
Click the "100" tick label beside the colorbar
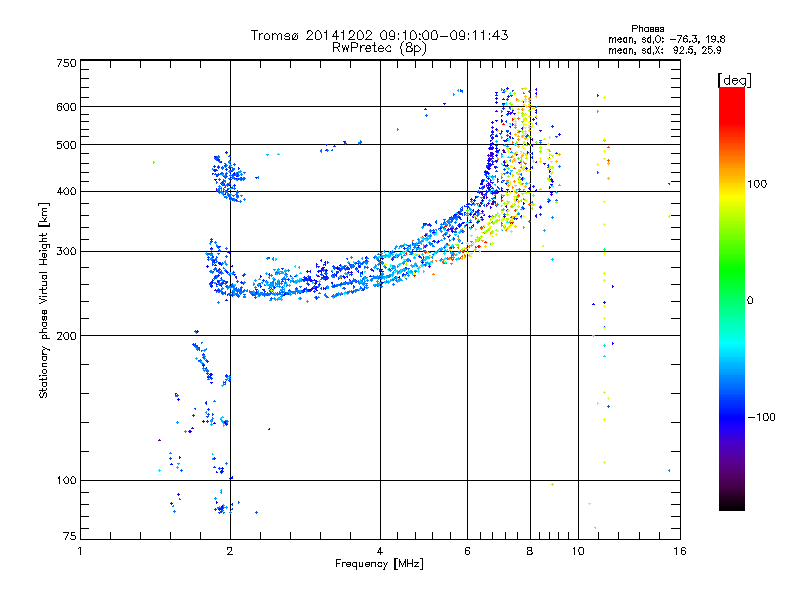coord(757,184)
